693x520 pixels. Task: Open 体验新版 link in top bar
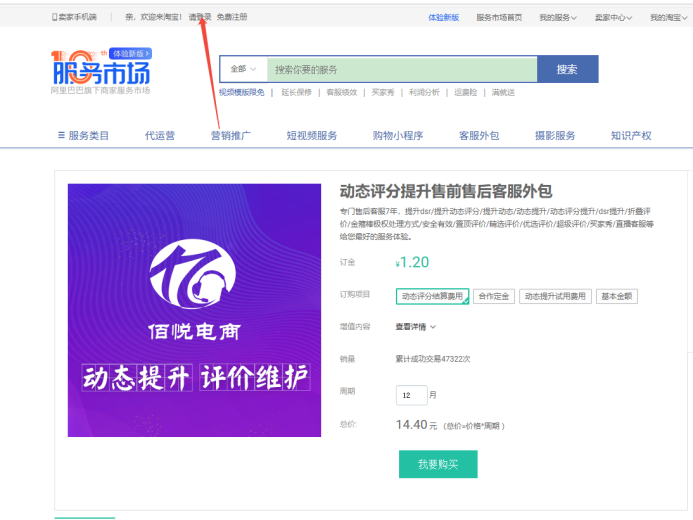tap(443, 17)
